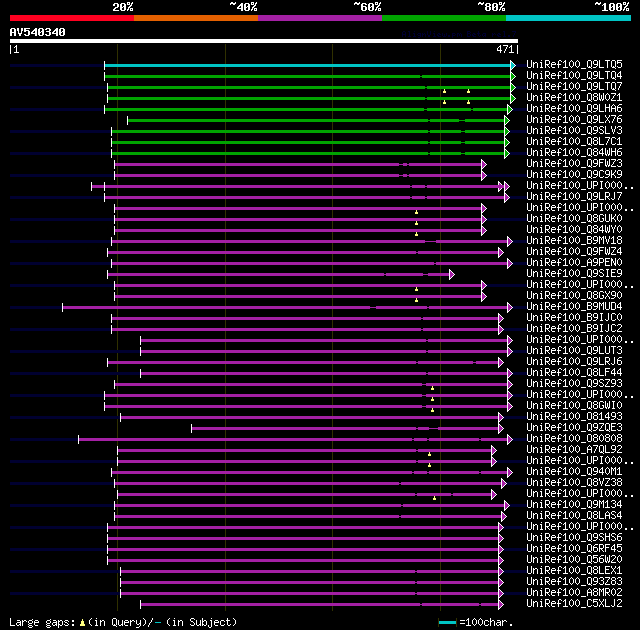Select the UniRef100_B9IJC0 label
Image resolution: width=640 pixels, height=630 pixels.
[574, 318]
